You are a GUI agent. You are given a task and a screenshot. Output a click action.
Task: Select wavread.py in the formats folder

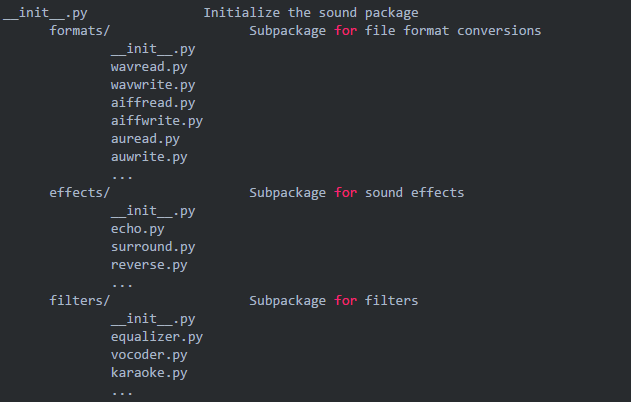pos(149,67)
